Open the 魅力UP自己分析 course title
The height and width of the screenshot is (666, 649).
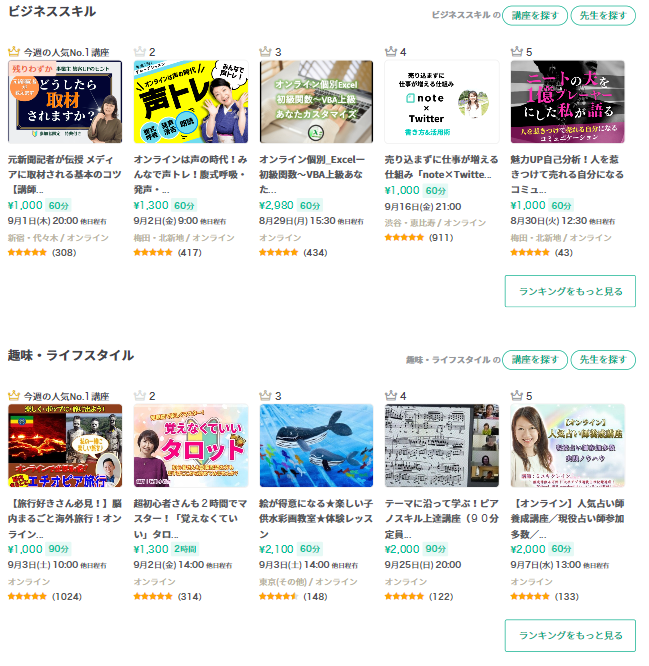pyautogui.click(x=567, y=175)
